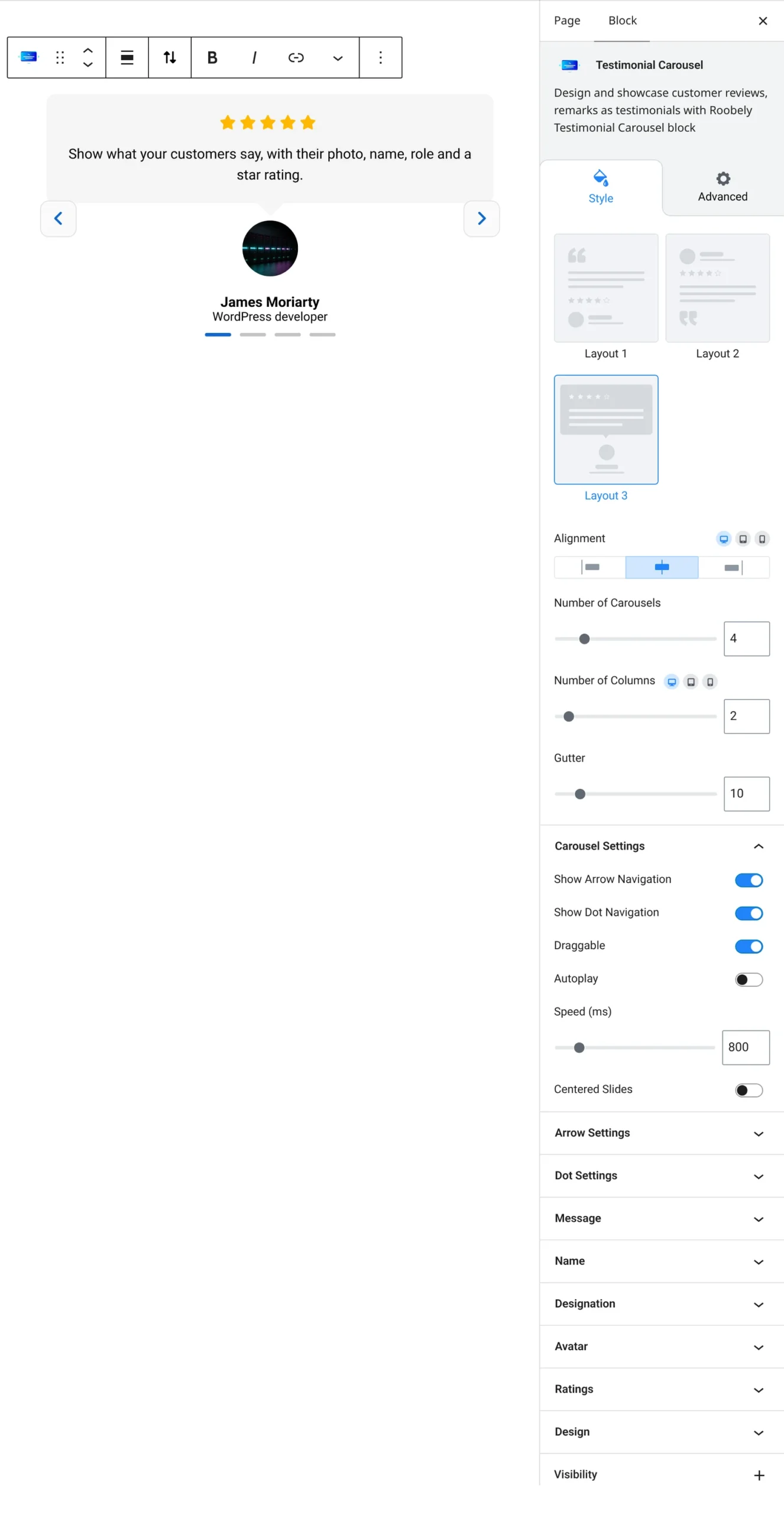Open the block options three-dot menu
The width and height of the screenshot is (784, 1514).
tap(380, 57)
